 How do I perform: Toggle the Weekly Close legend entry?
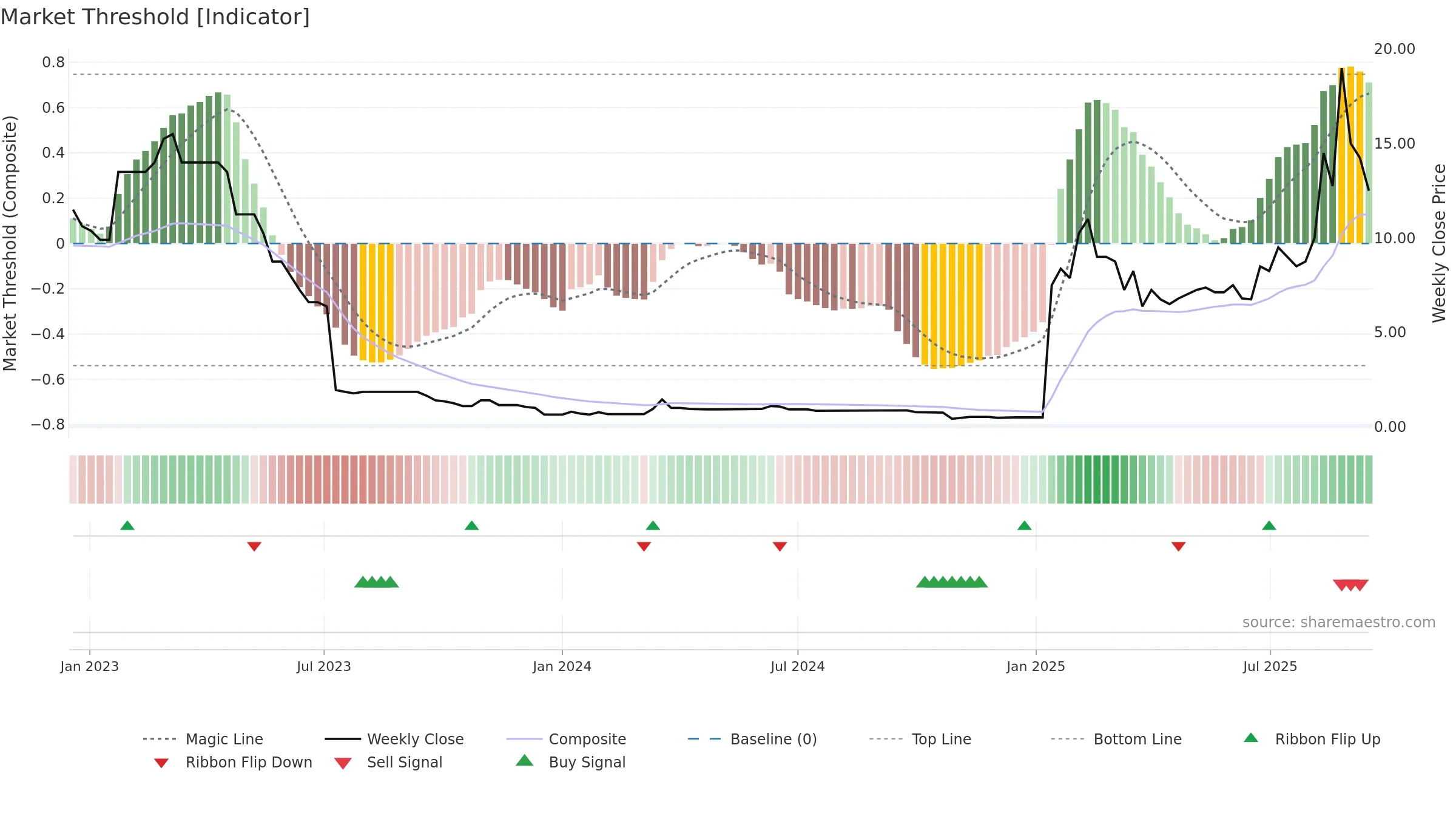click(x=394, y=739)
